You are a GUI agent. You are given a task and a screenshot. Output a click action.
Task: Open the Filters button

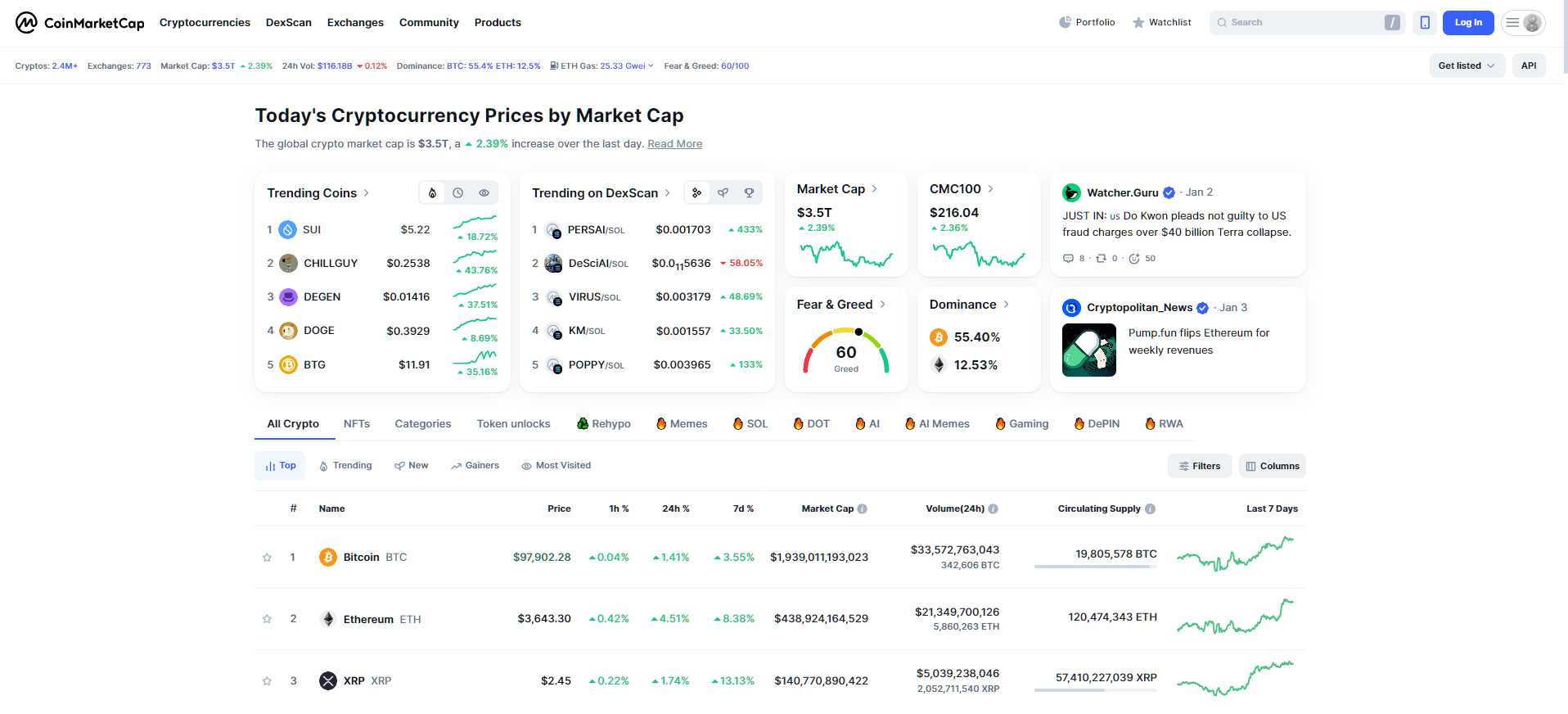(x=1200, y=467)
